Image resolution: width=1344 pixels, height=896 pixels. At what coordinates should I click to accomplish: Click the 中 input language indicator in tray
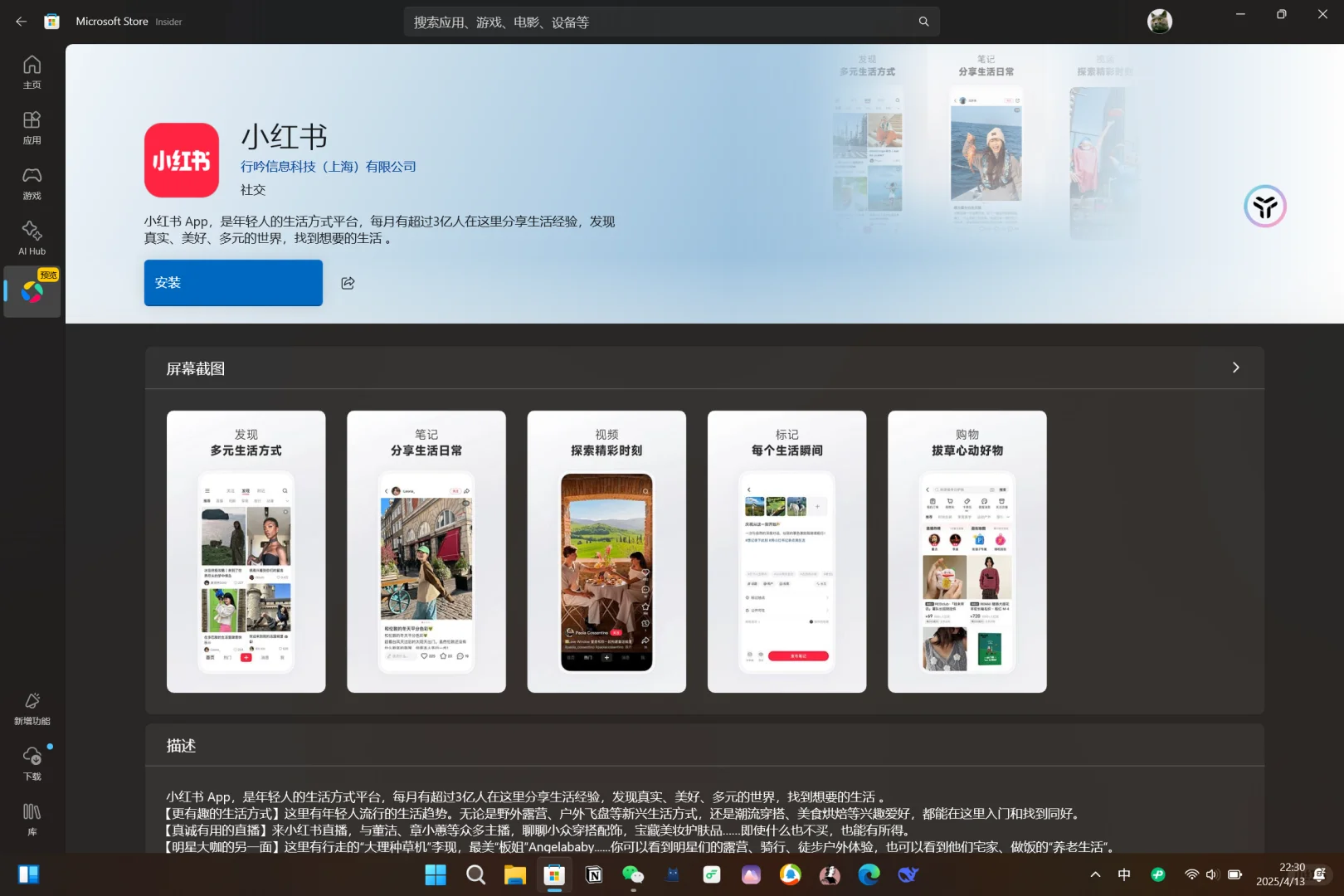click(x=1124, y=874)
